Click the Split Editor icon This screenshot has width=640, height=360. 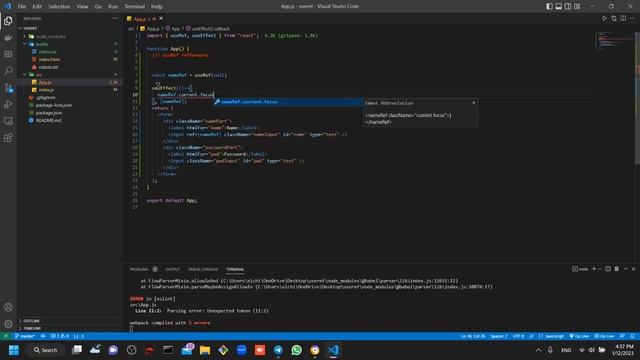pos(623,18)
